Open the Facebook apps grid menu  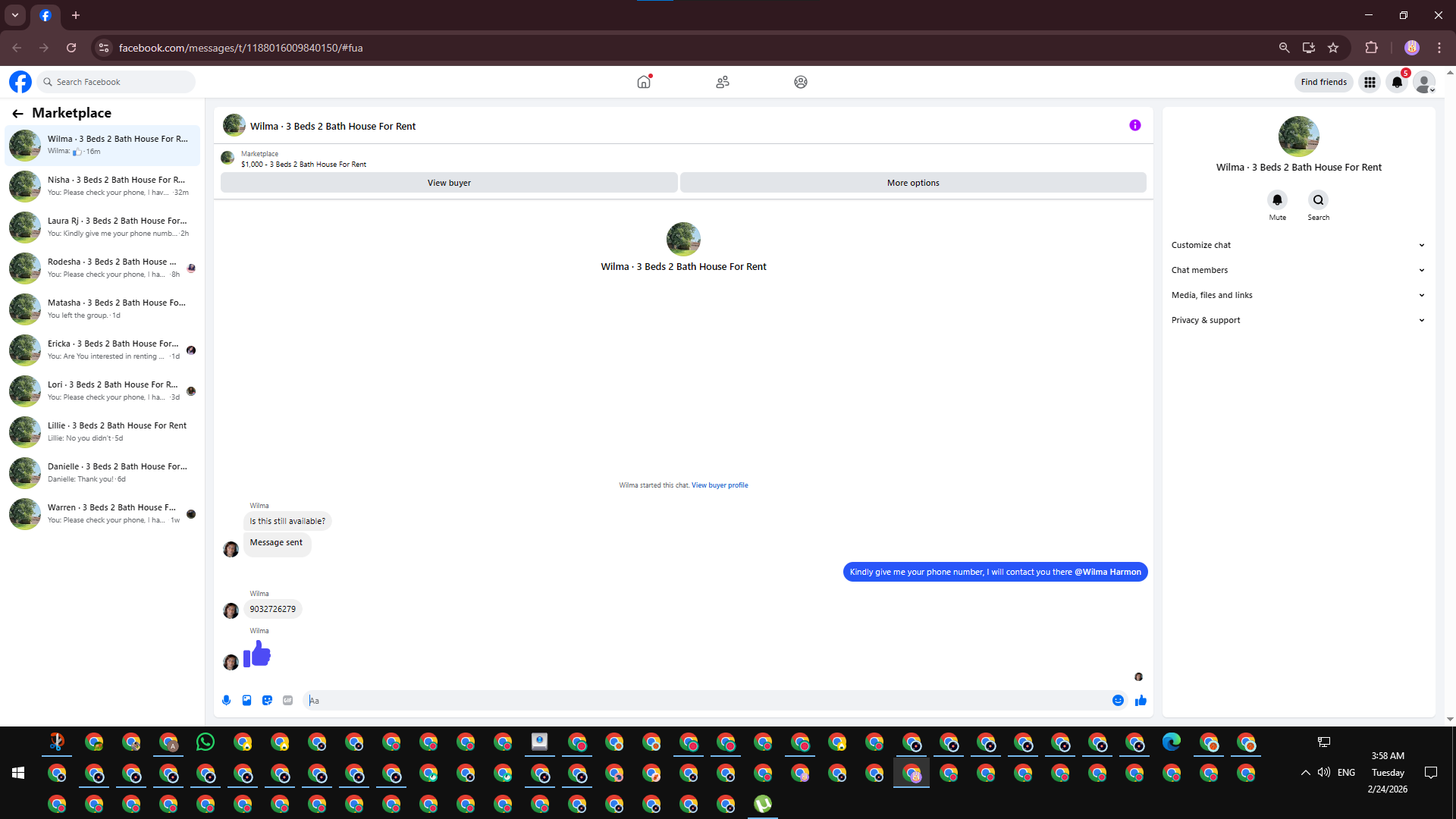point(1370,82)
